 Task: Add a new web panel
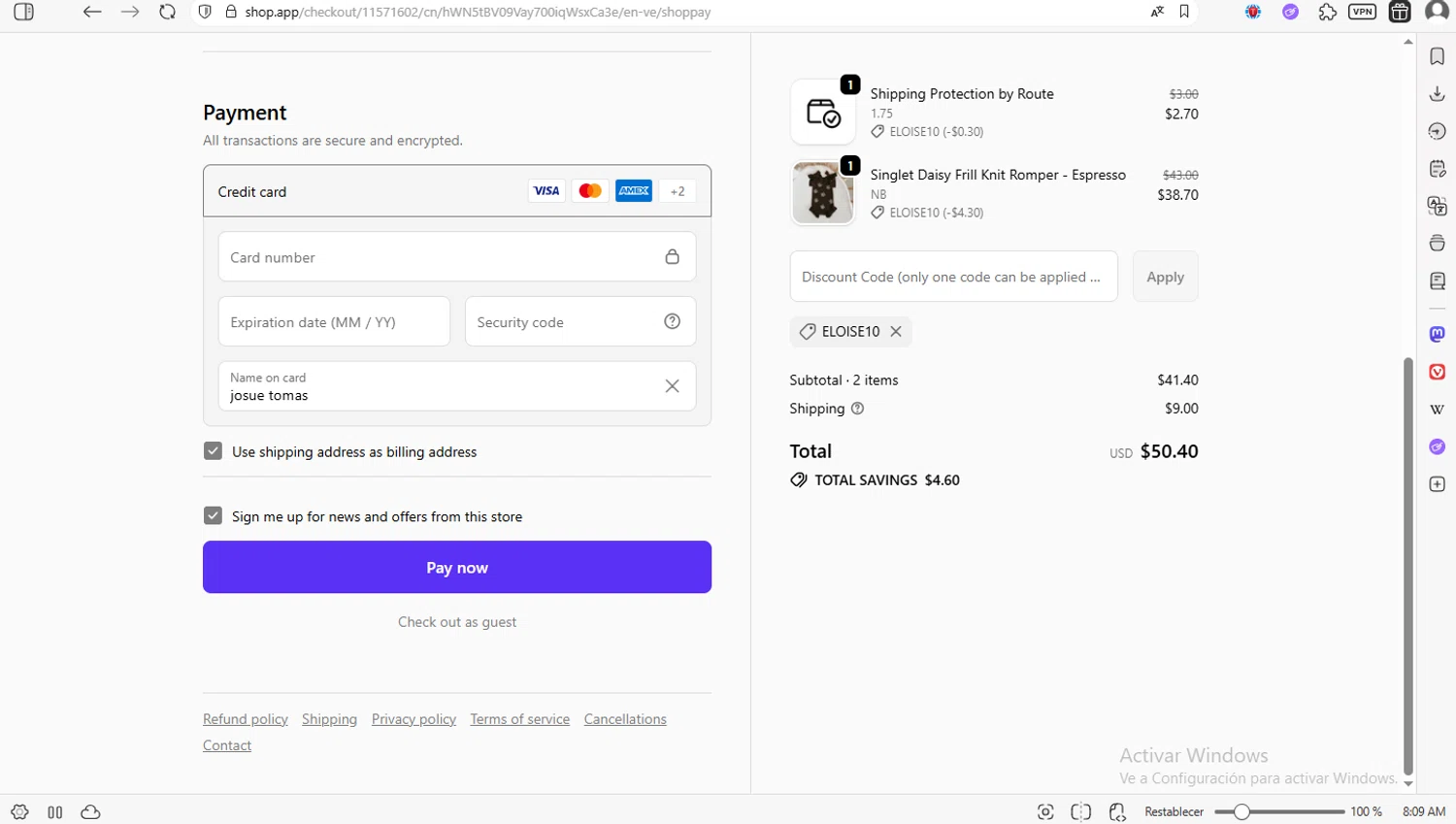coord(1438,484)
